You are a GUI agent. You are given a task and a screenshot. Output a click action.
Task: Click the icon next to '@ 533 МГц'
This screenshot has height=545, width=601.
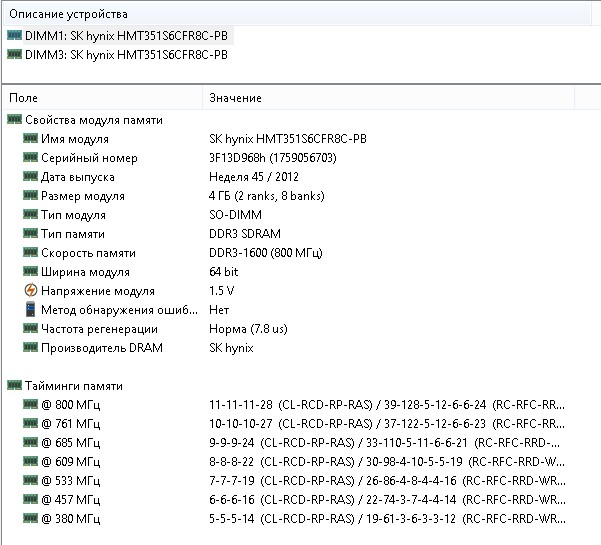tap(30, 480)
